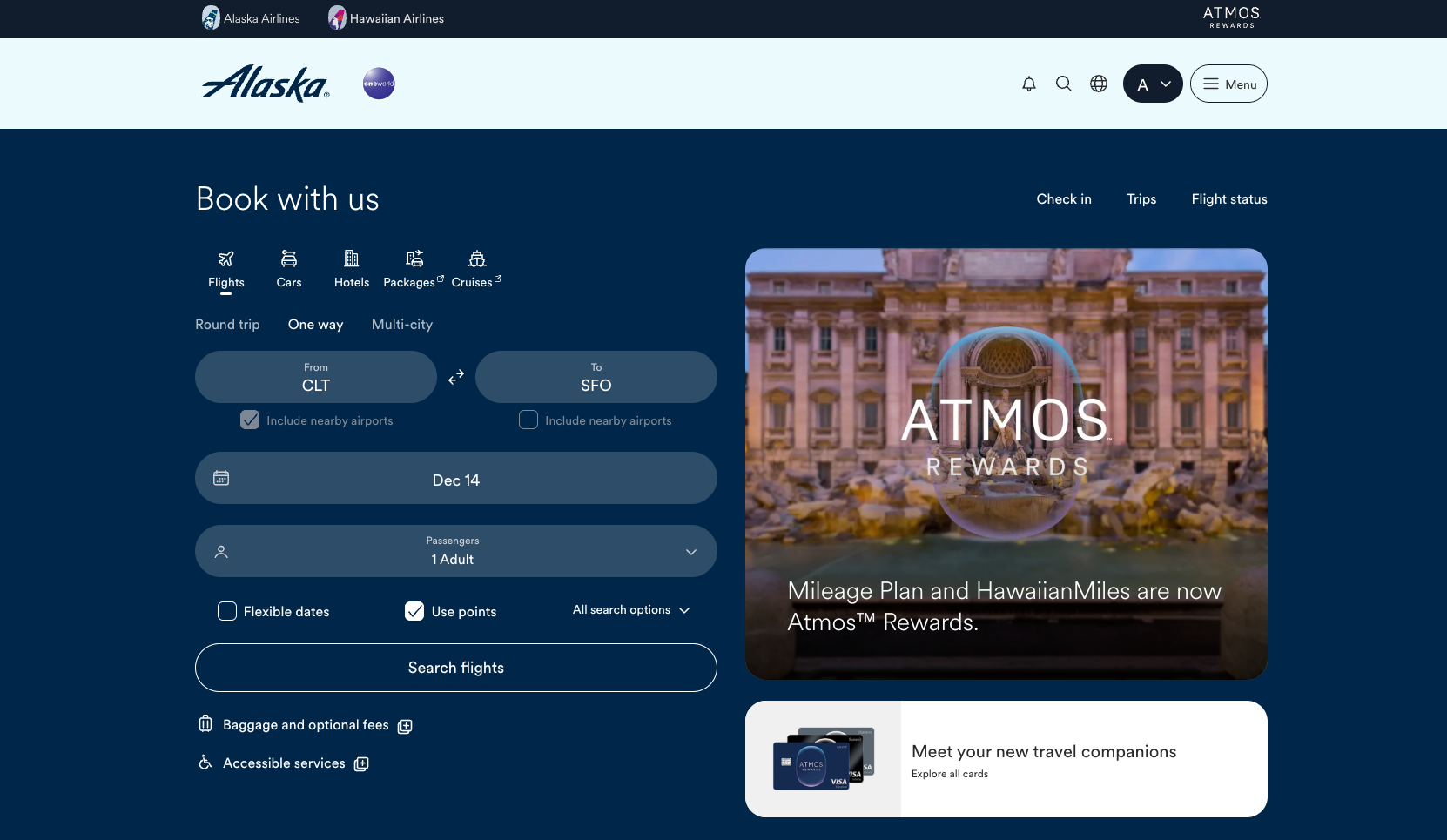Viewport: 1447px width, 840px height.
Task: Open the Explore all cards link
Action: pyautogui.click(x=949, y=774)
